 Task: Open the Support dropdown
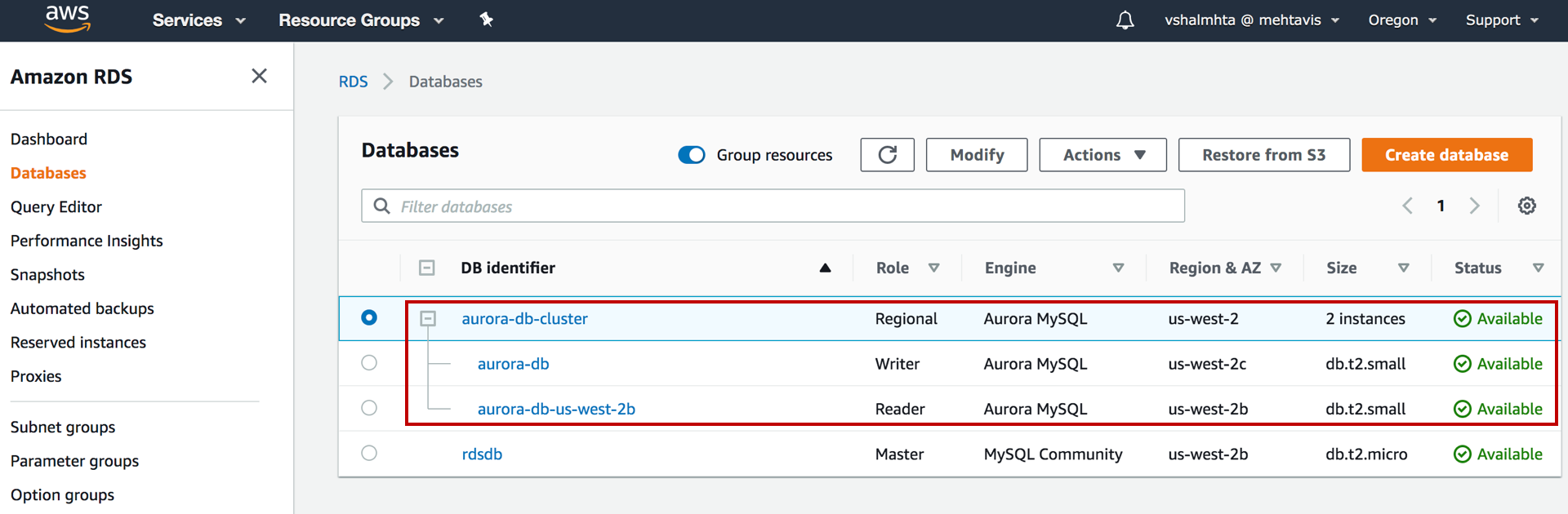coord(1502,20)
